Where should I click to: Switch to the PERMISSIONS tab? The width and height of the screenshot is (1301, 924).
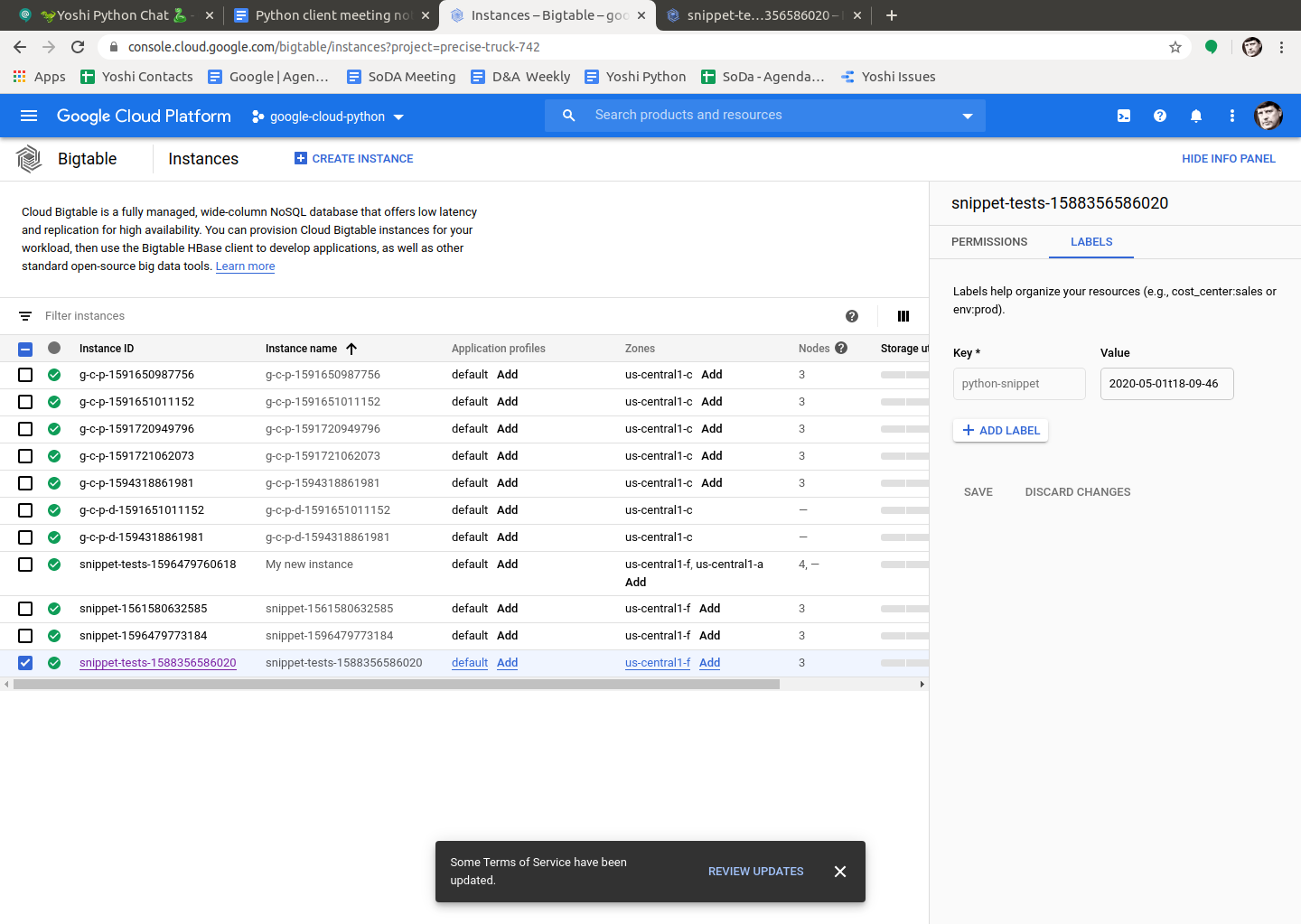[989, 242]
